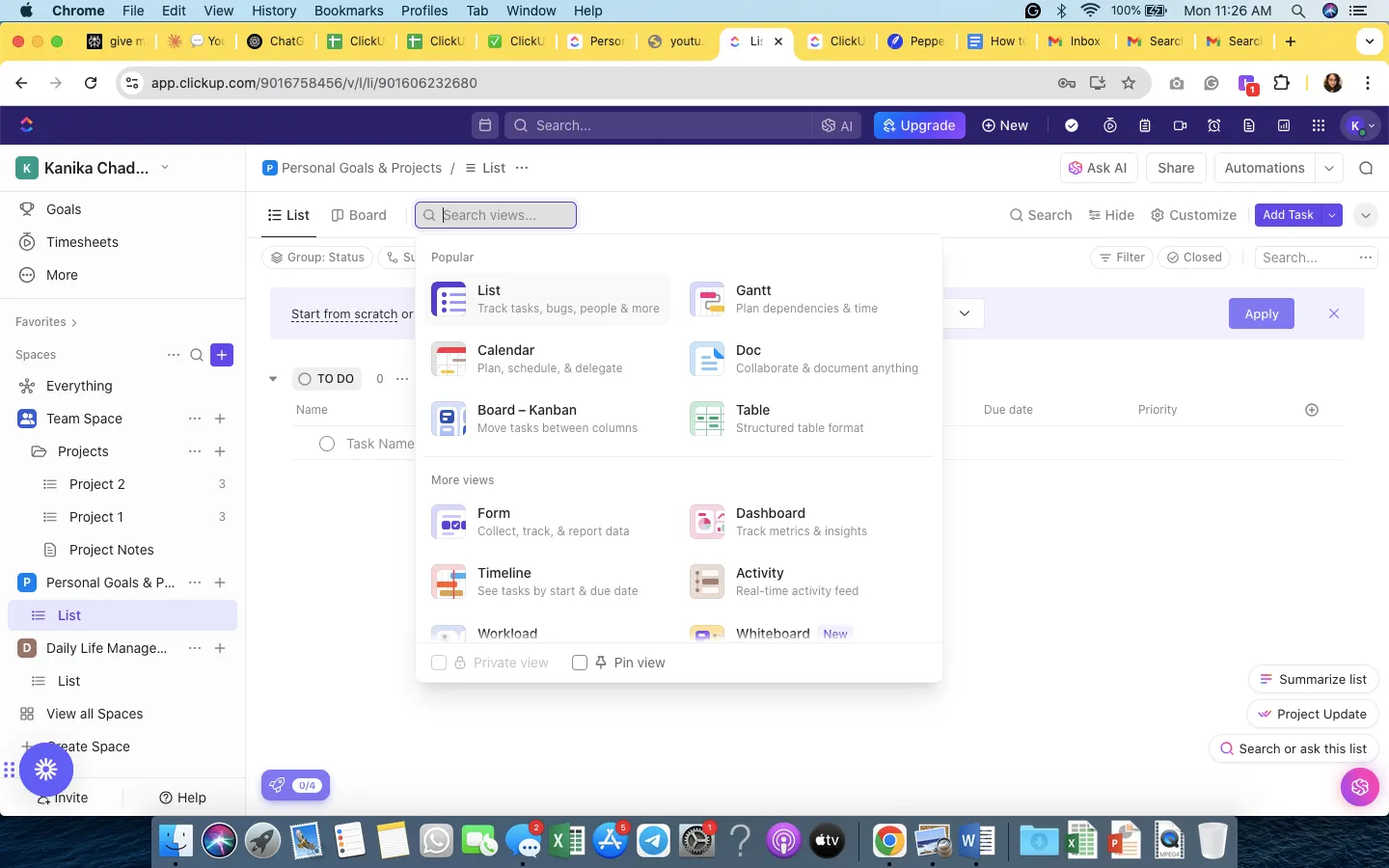Open Add Task dropdown arrow

point(1332,215)
